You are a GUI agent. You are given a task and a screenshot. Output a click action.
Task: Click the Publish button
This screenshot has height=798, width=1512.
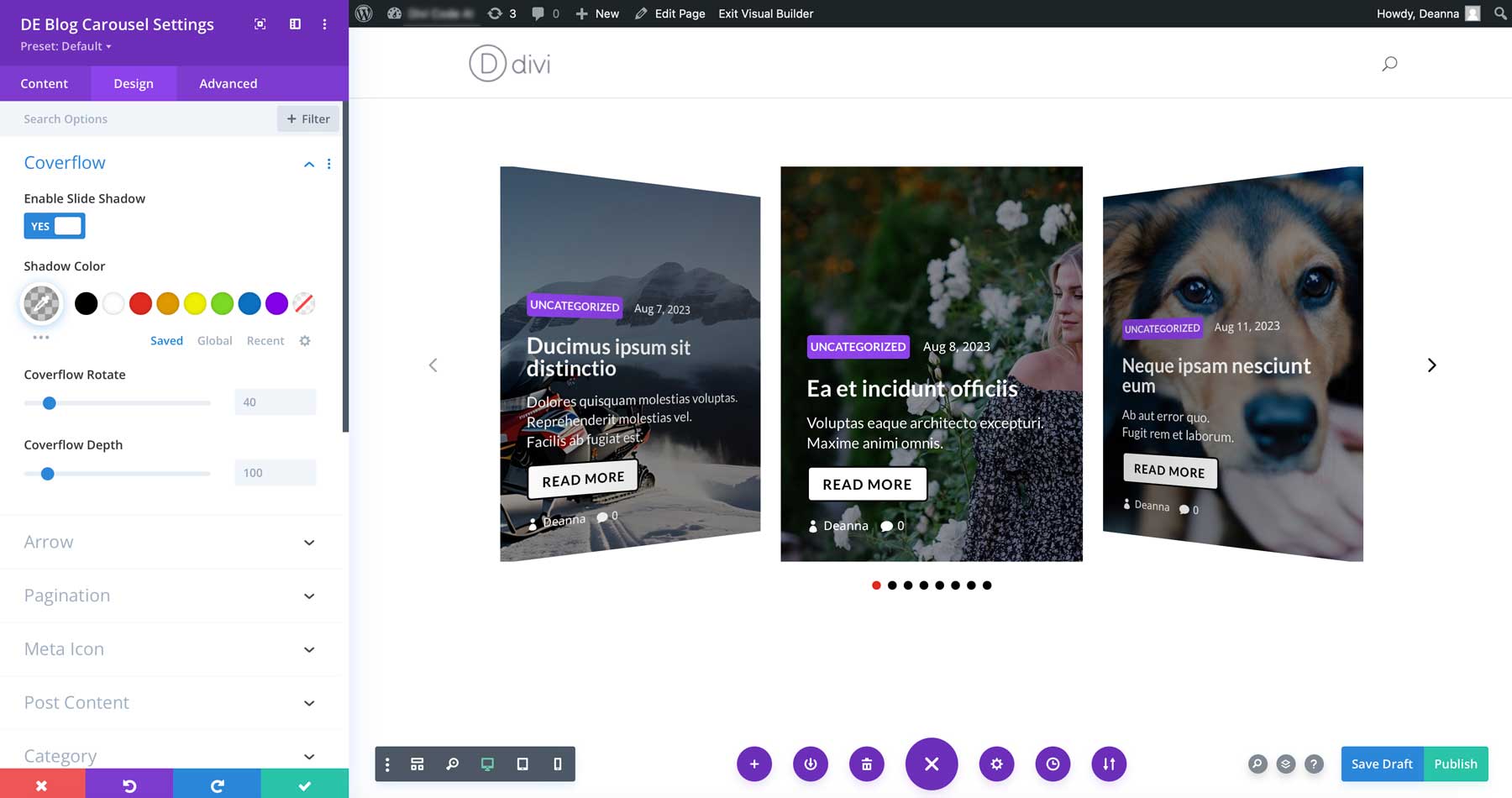point(1456,764)
